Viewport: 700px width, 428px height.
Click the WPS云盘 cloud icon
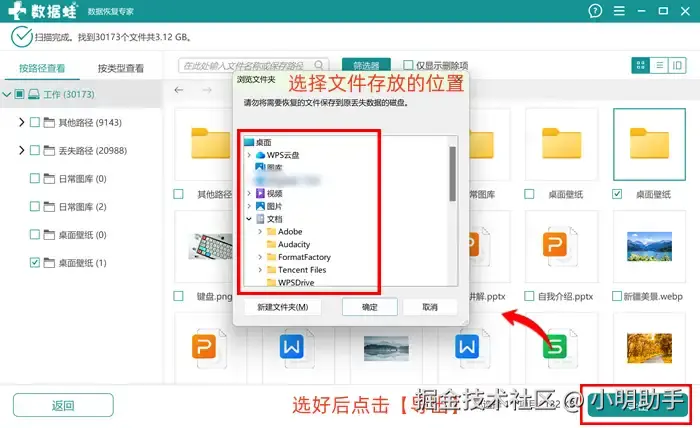260,155
